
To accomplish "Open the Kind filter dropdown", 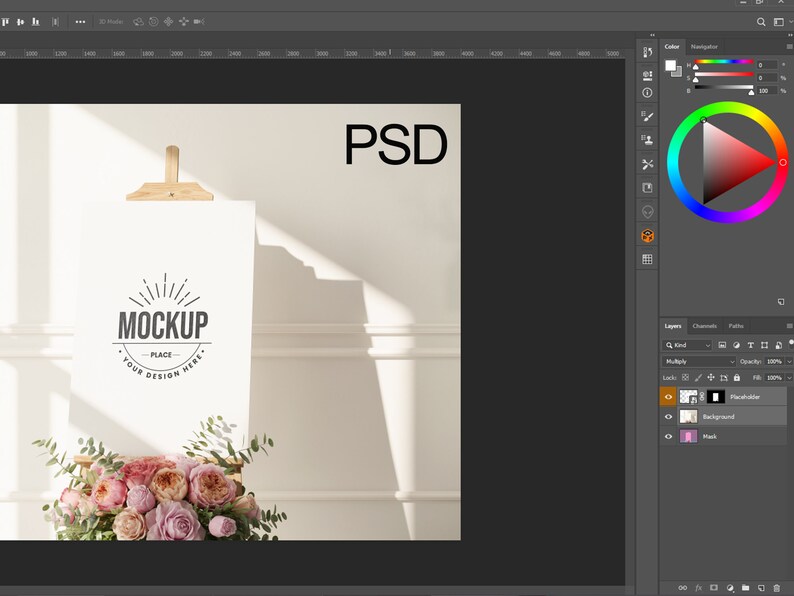I will [687, 345].
